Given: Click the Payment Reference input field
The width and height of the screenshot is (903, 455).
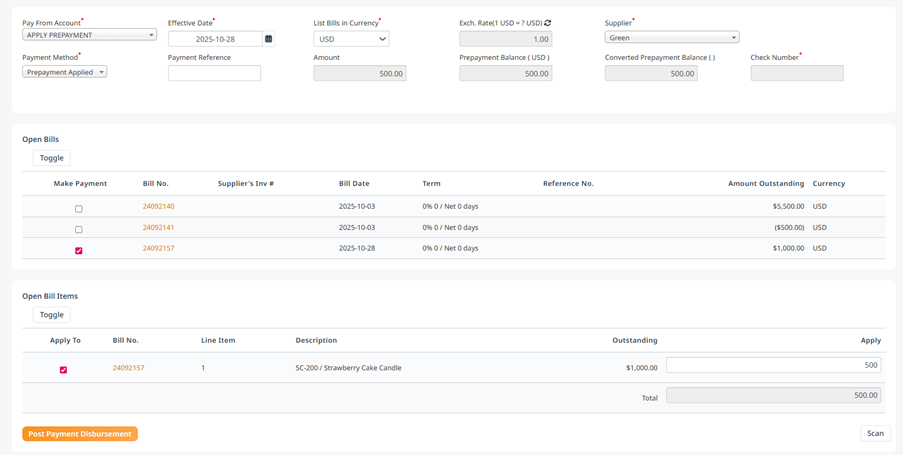Looking at the screenshot, I should pos(214,73).
